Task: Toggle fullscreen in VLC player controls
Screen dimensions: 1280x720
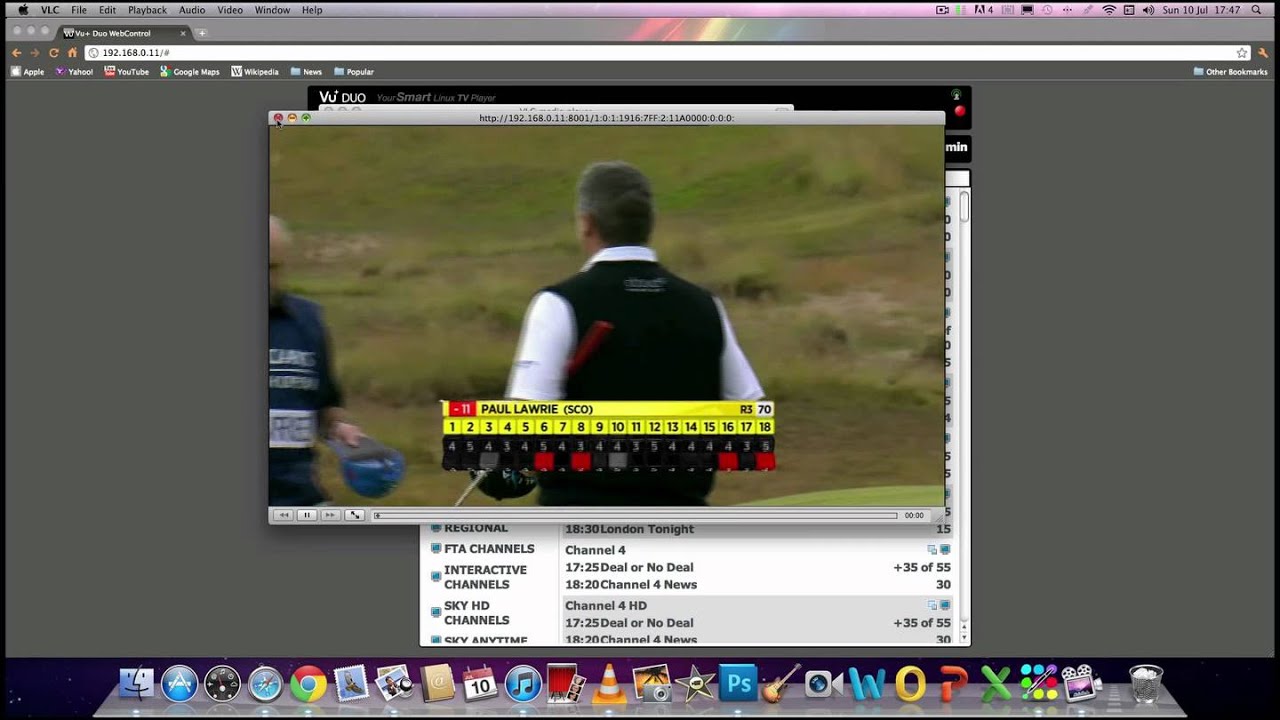Action: coord(355,515)
